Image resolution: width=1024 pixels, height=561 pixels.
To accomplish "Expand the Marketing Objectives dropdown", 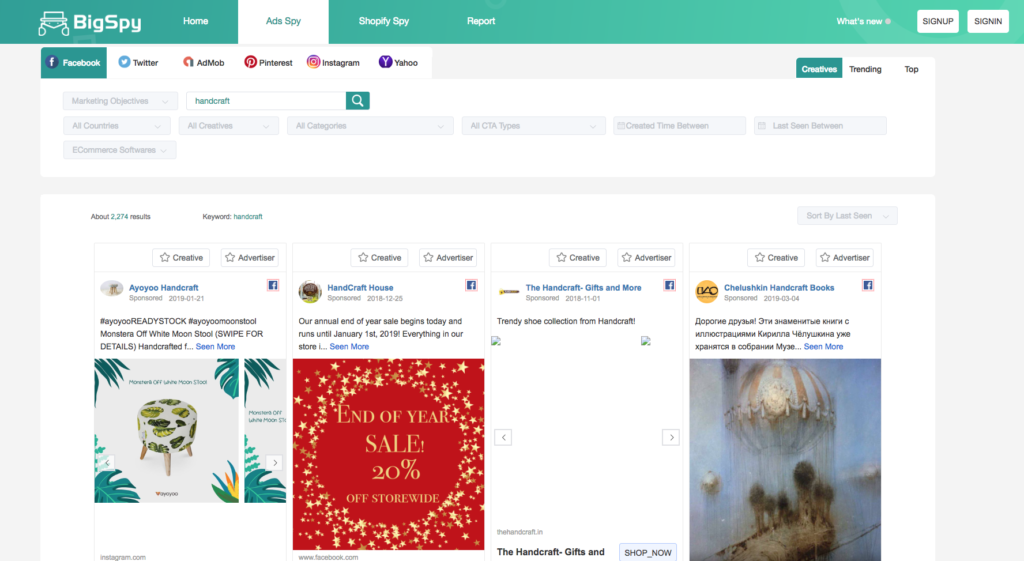I will click(120, 101).
